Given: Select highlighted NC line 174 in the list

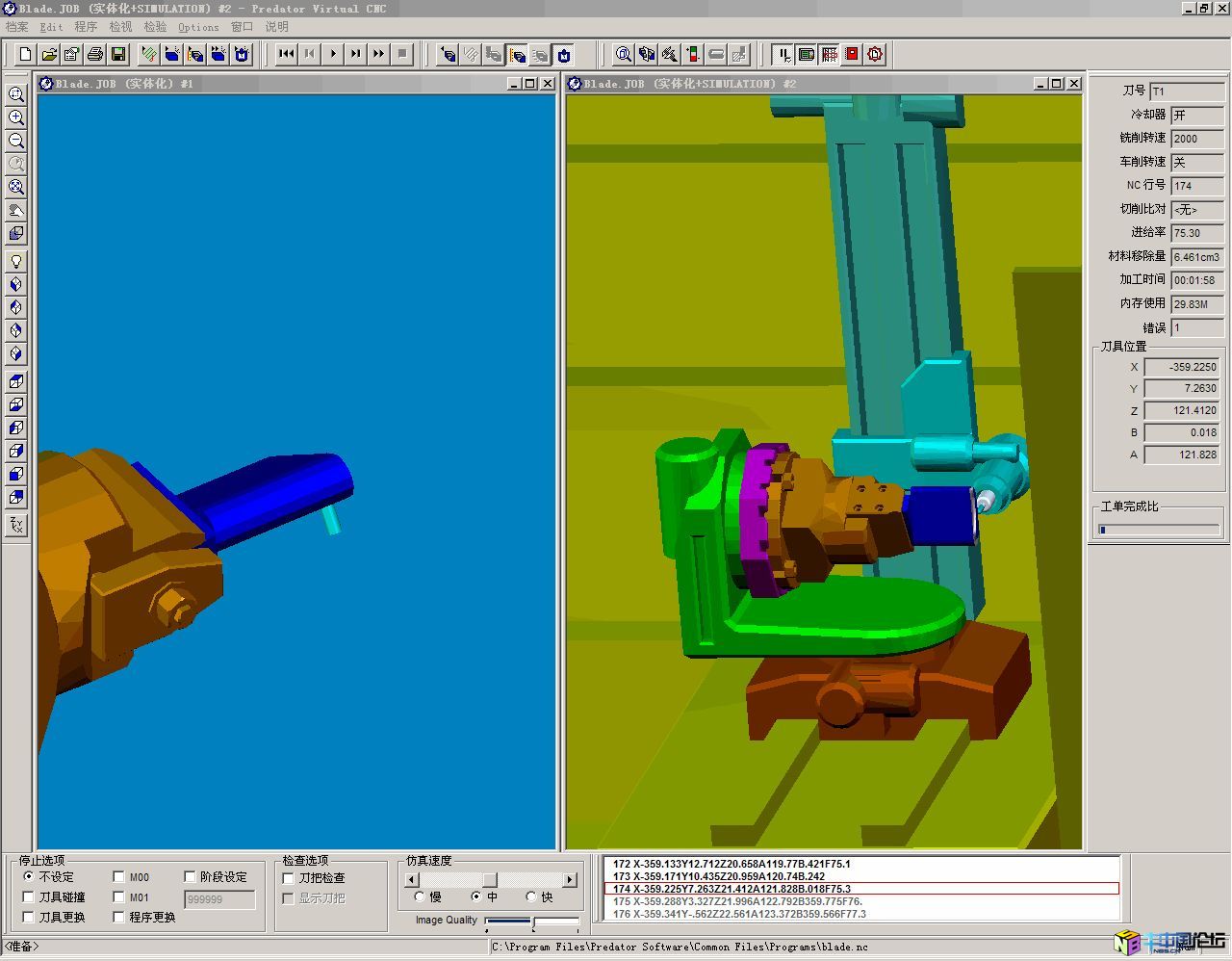Looking at the screenshot, I should (x=861, y=889).
